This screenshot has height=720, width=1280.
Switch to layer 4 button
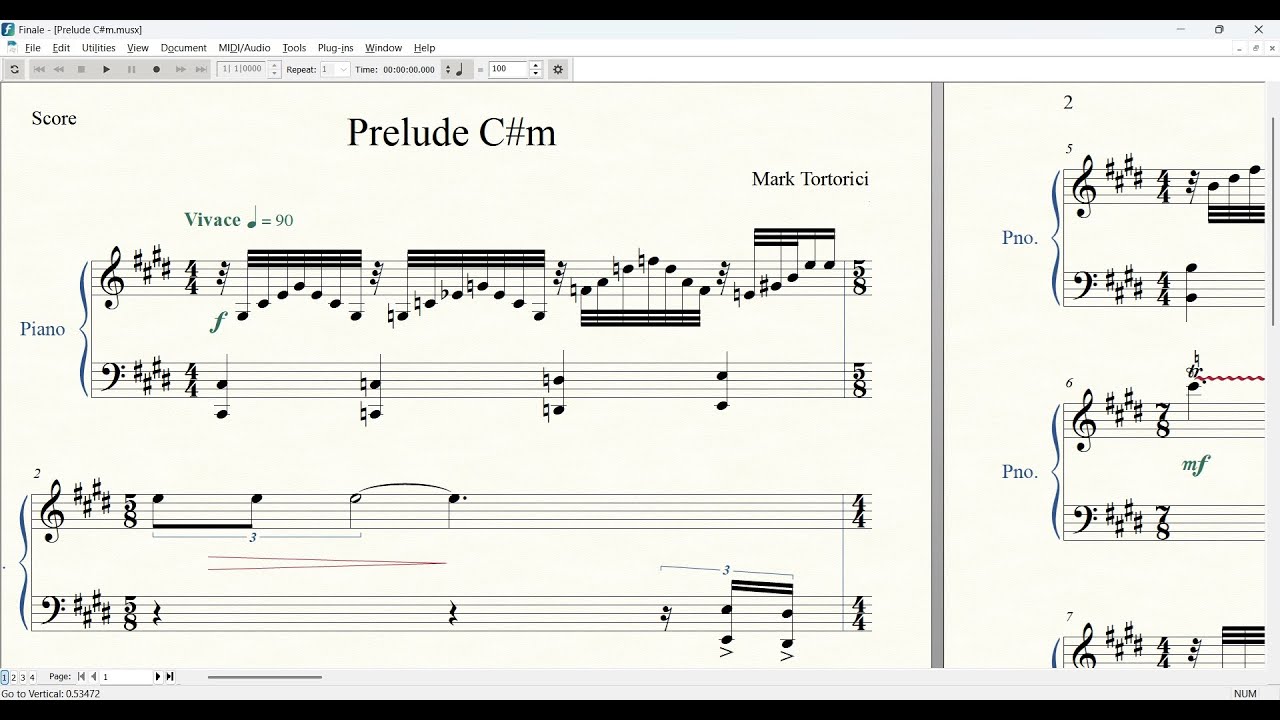pos(32,677)
